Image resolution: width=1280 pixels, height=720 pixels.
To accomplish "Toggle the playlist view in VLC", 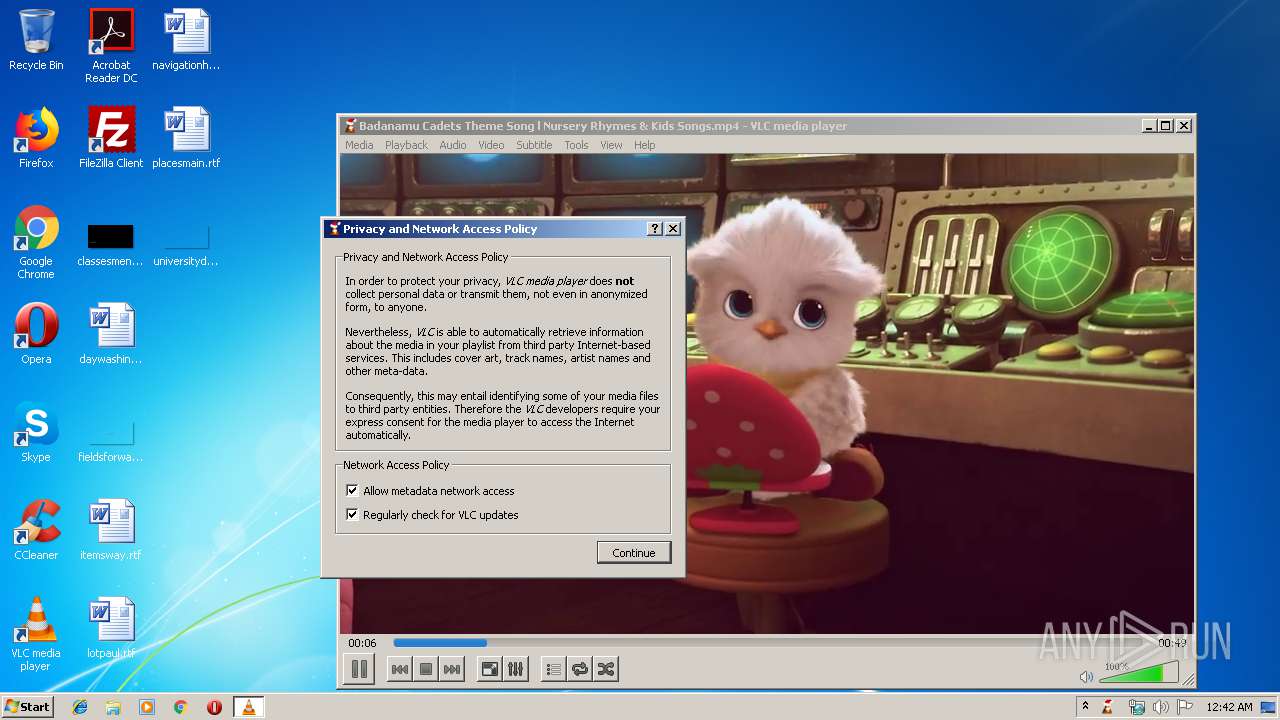I will 554,669.
